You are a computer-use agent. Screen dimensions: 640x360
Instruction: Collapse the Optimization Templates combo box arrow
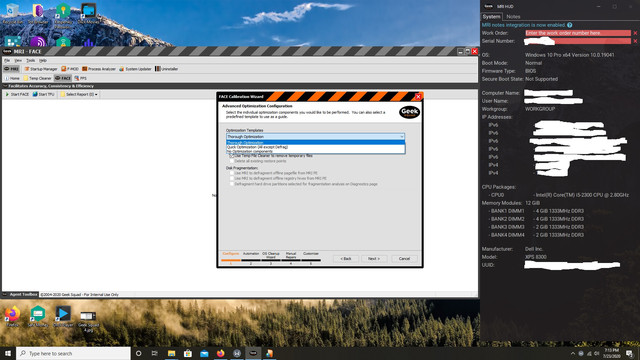(x=402, y=137)
